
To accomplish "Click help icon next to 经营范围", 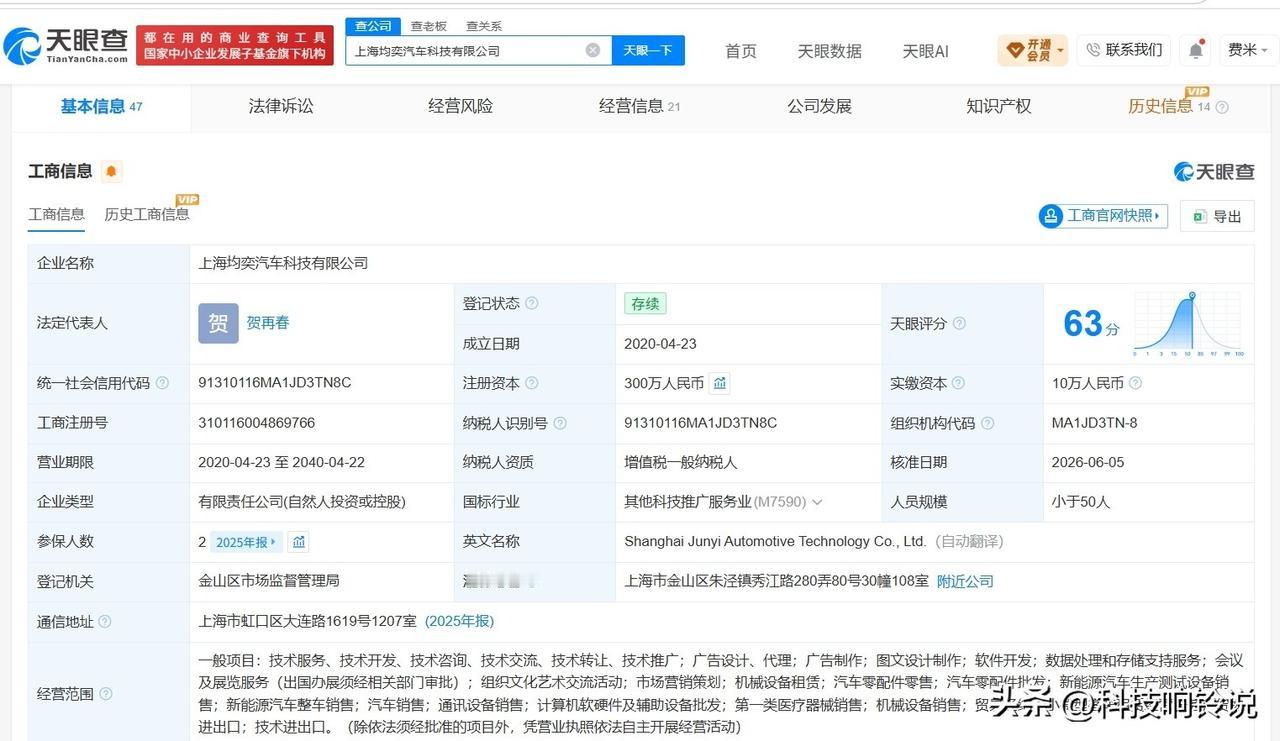I will [x=105, y=693].
